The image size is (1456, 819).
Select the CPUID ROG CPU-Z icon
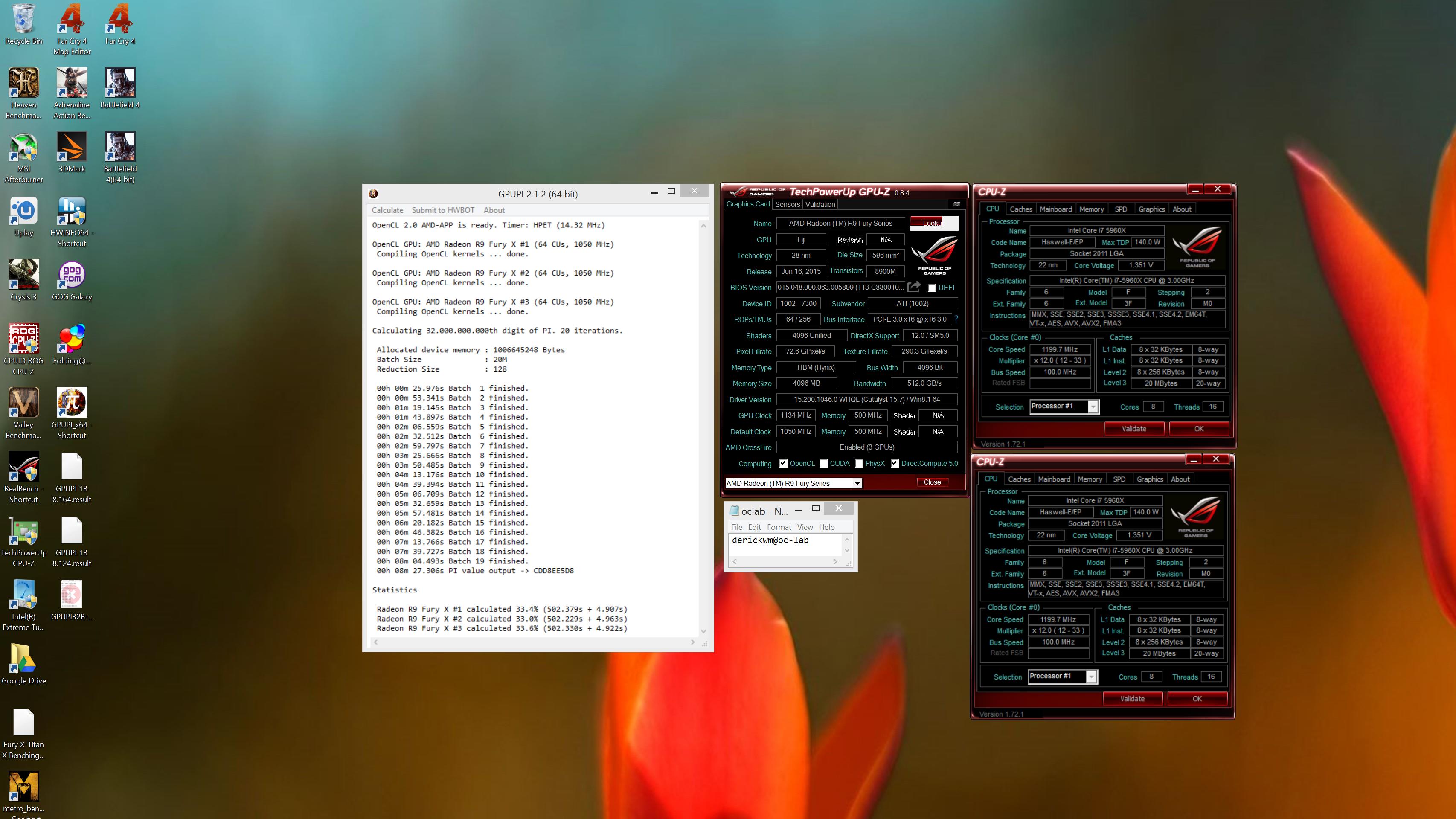point(24,349)
